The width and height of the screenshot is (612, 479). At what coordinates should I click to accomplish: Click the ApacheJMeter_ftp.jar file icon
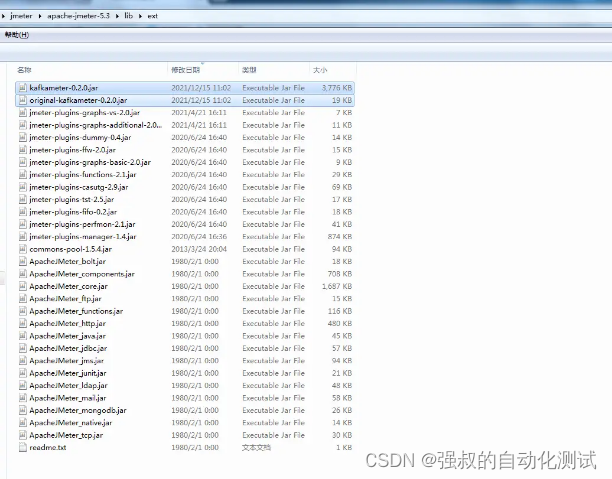[23, 299]
